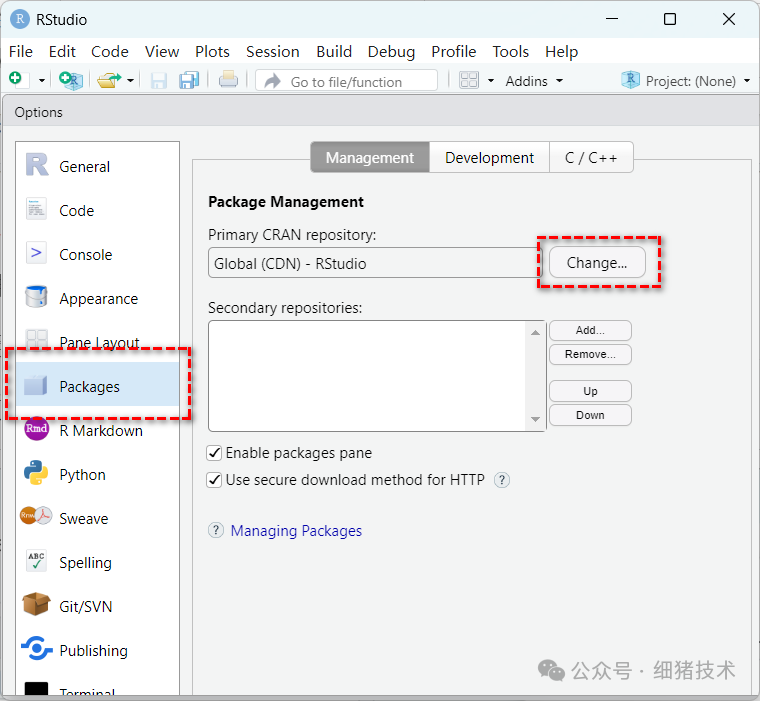Select the Appearance paint bucket icon

36,297
